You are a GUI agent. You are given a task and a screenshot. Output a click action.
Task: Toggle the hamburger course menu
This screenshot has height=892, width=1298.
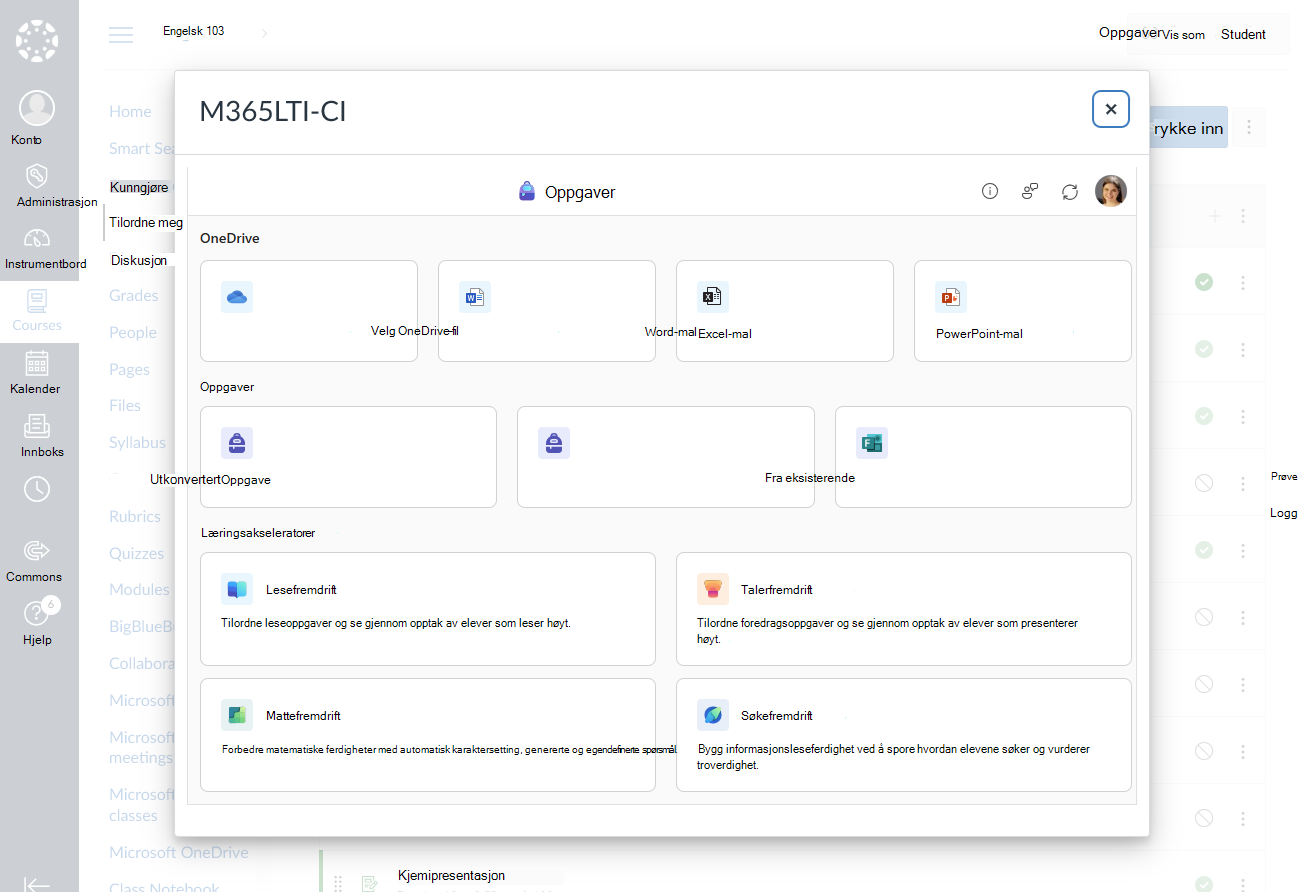[121, 34]
